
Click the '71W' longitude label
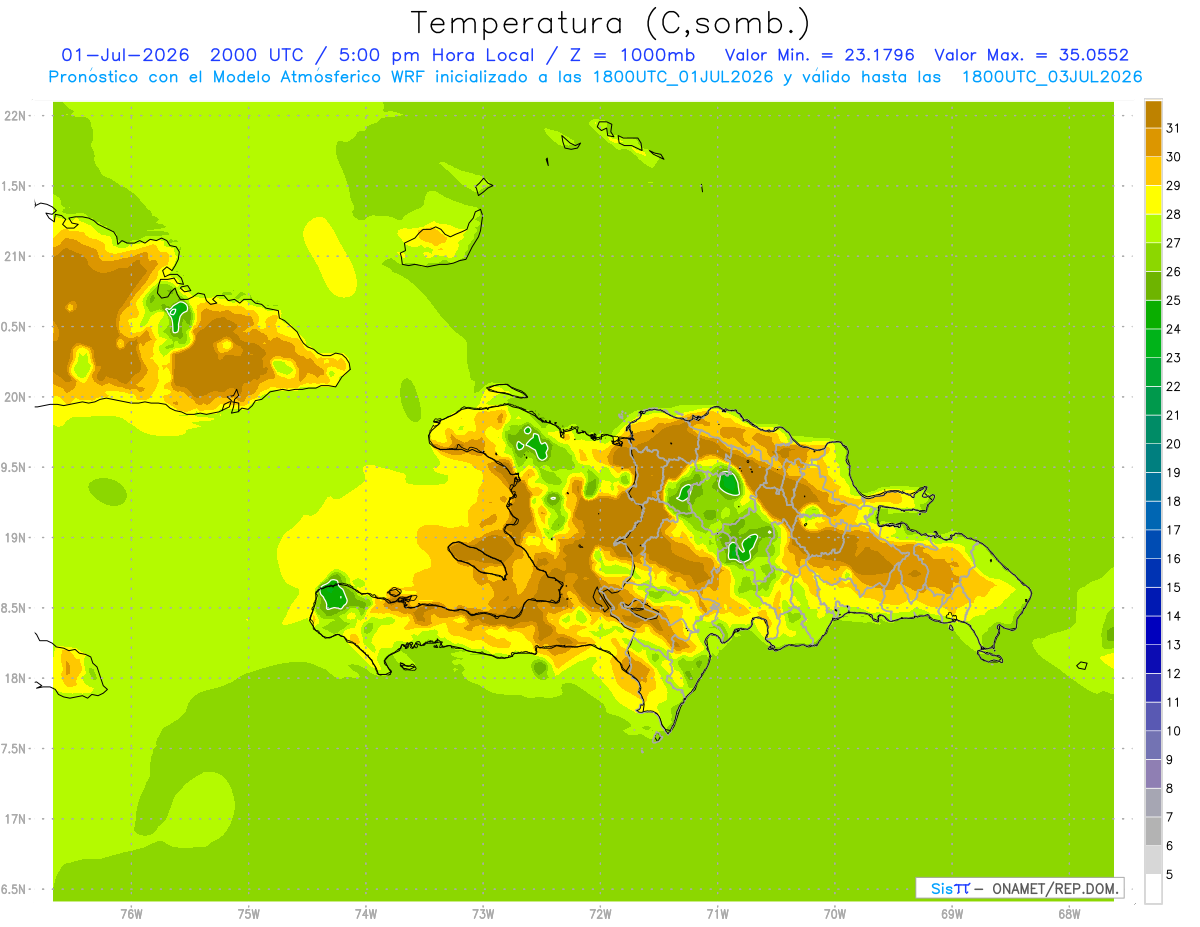(717, 914)
